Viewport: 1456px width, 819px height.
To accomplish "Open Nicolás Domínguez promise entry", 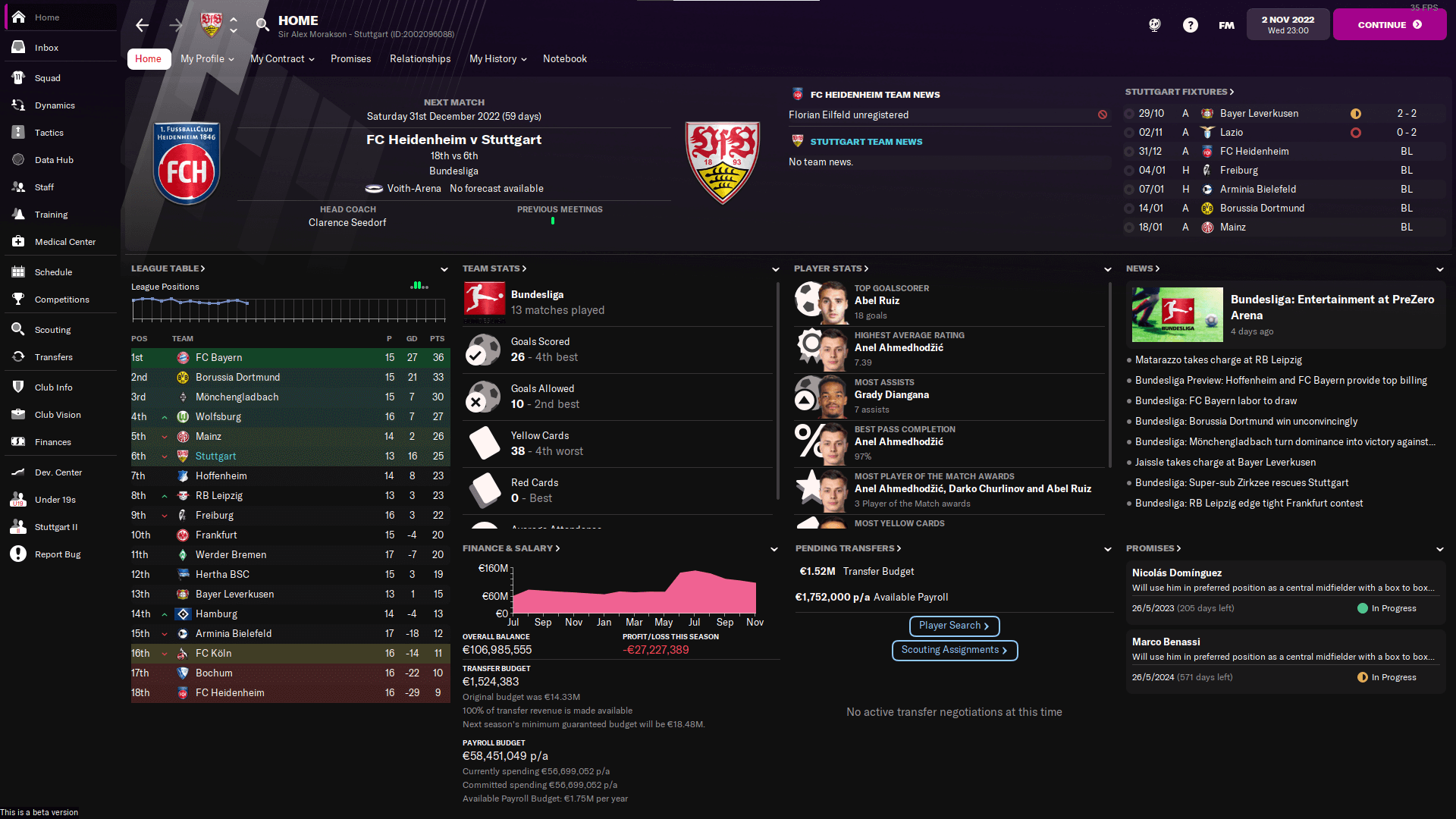I will coord(1285,591).
